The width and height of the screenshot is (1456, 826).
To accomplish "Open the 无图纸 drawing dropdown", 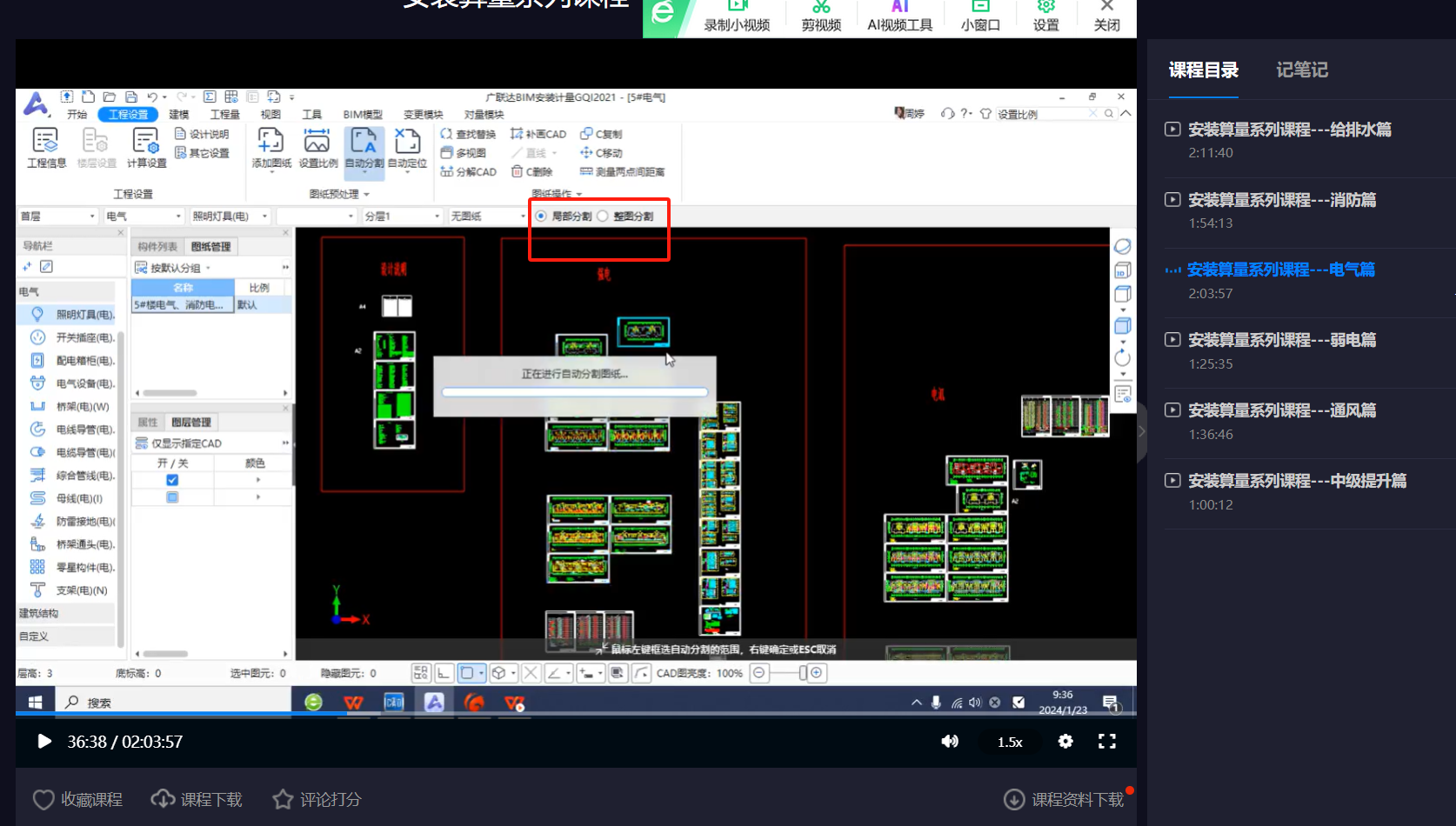I will (487, 216).
